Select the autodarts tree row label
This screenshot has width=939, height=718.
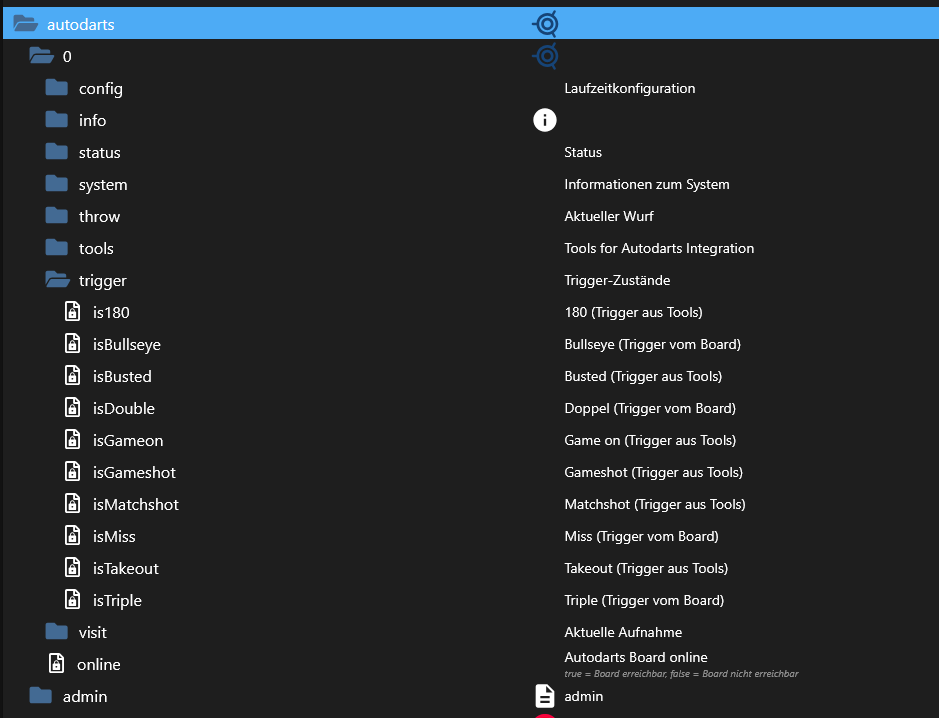click(81, 25)
